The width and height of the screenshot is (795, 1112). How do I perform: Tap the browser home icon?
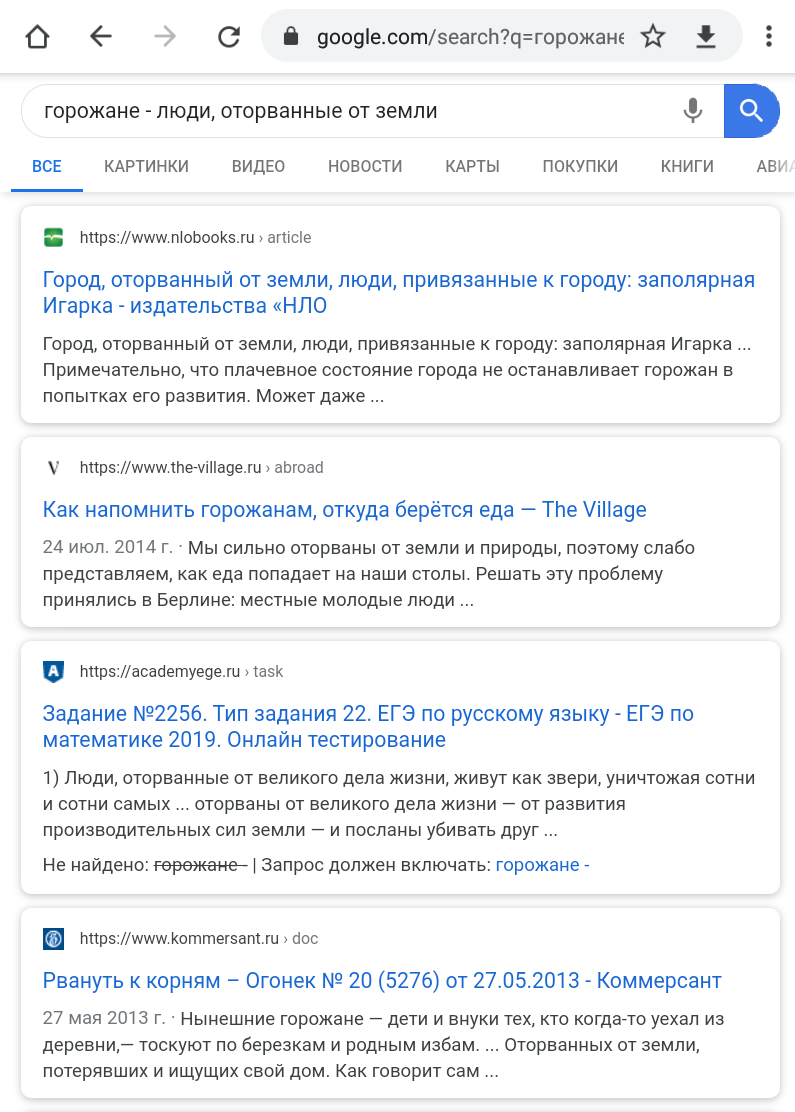[x=37, y=37]
